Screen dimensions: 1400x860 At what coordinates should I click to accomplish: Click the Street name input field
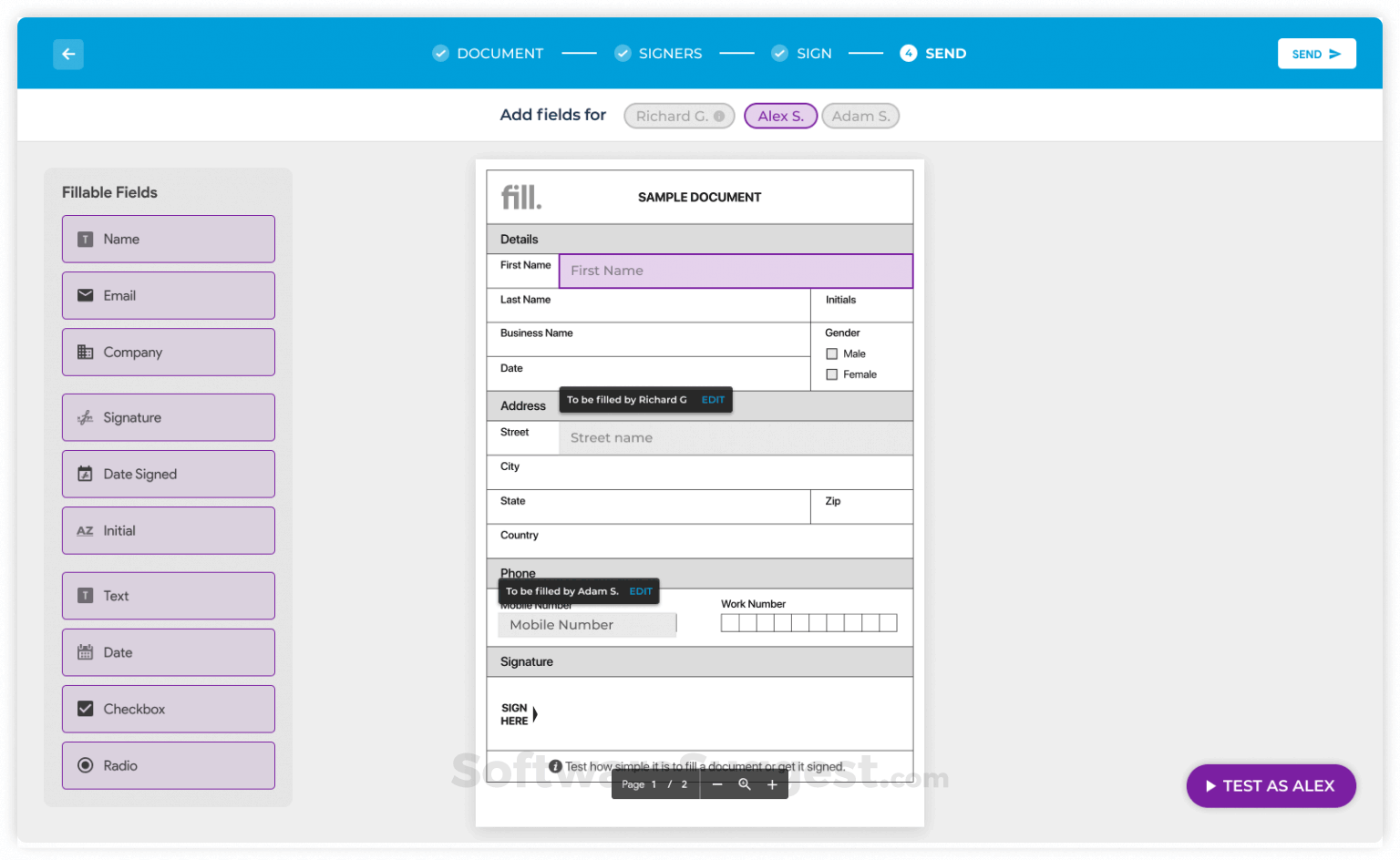(x=736, y=437)
